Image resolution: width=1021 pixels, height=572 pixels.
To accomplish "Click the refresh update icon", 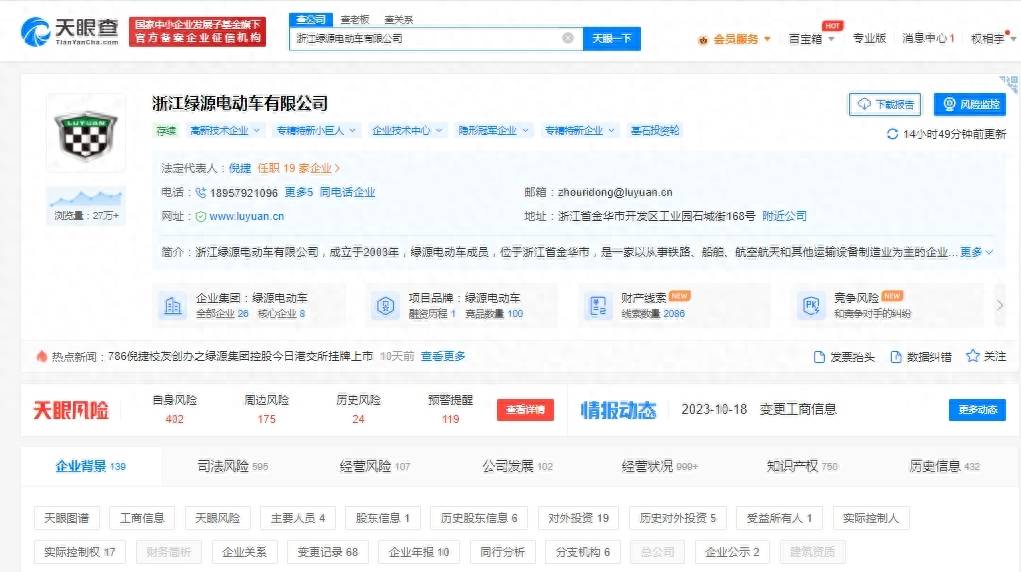I will pos(892,134).
